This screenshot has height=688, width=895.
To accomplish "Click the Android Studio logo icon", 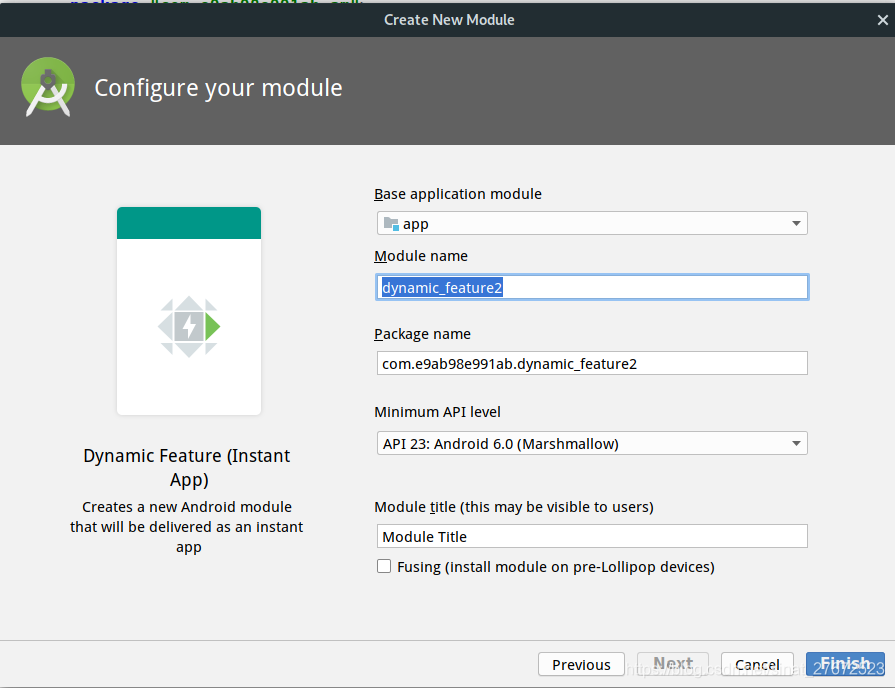I will (x=48, y=87).
